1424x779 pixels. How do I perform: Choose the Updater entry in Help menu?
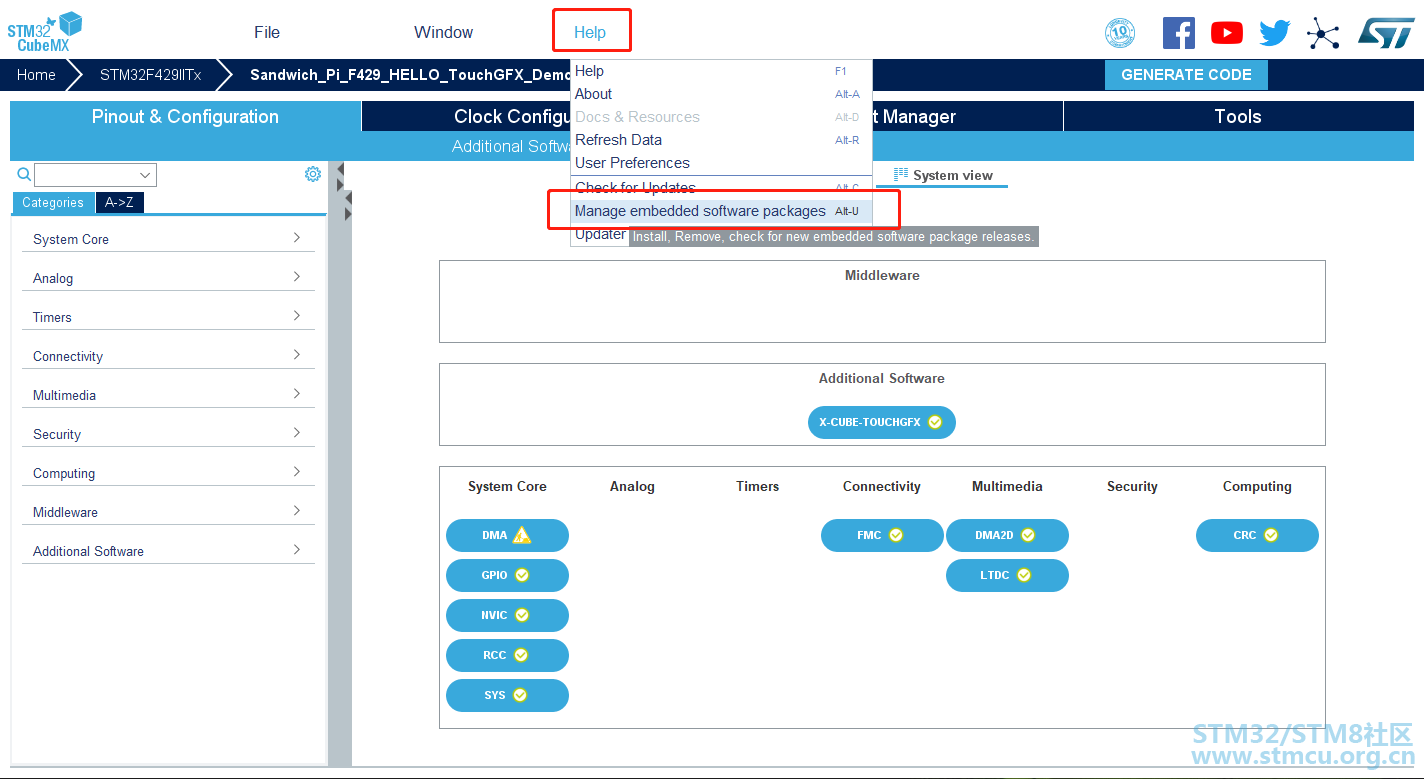point(600,235)
